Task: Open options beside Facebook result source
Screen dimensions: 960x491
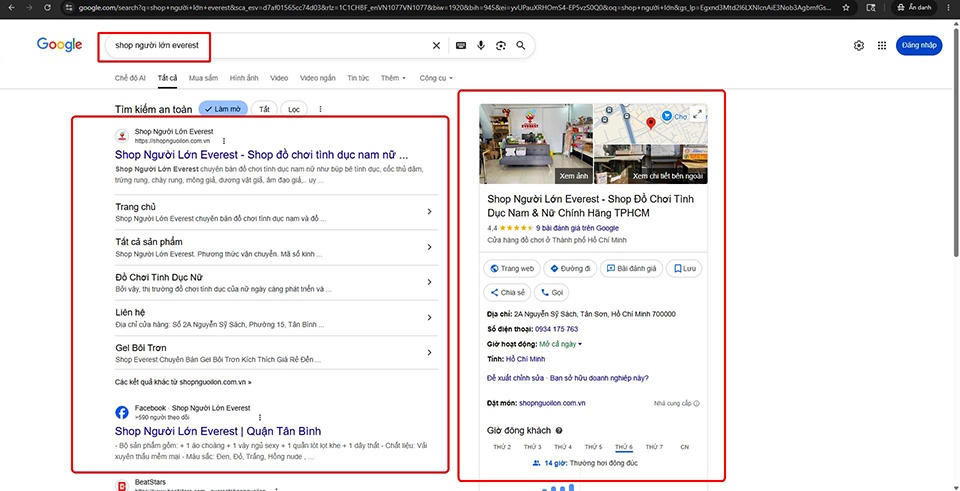Action: click(x=261, y=417)
